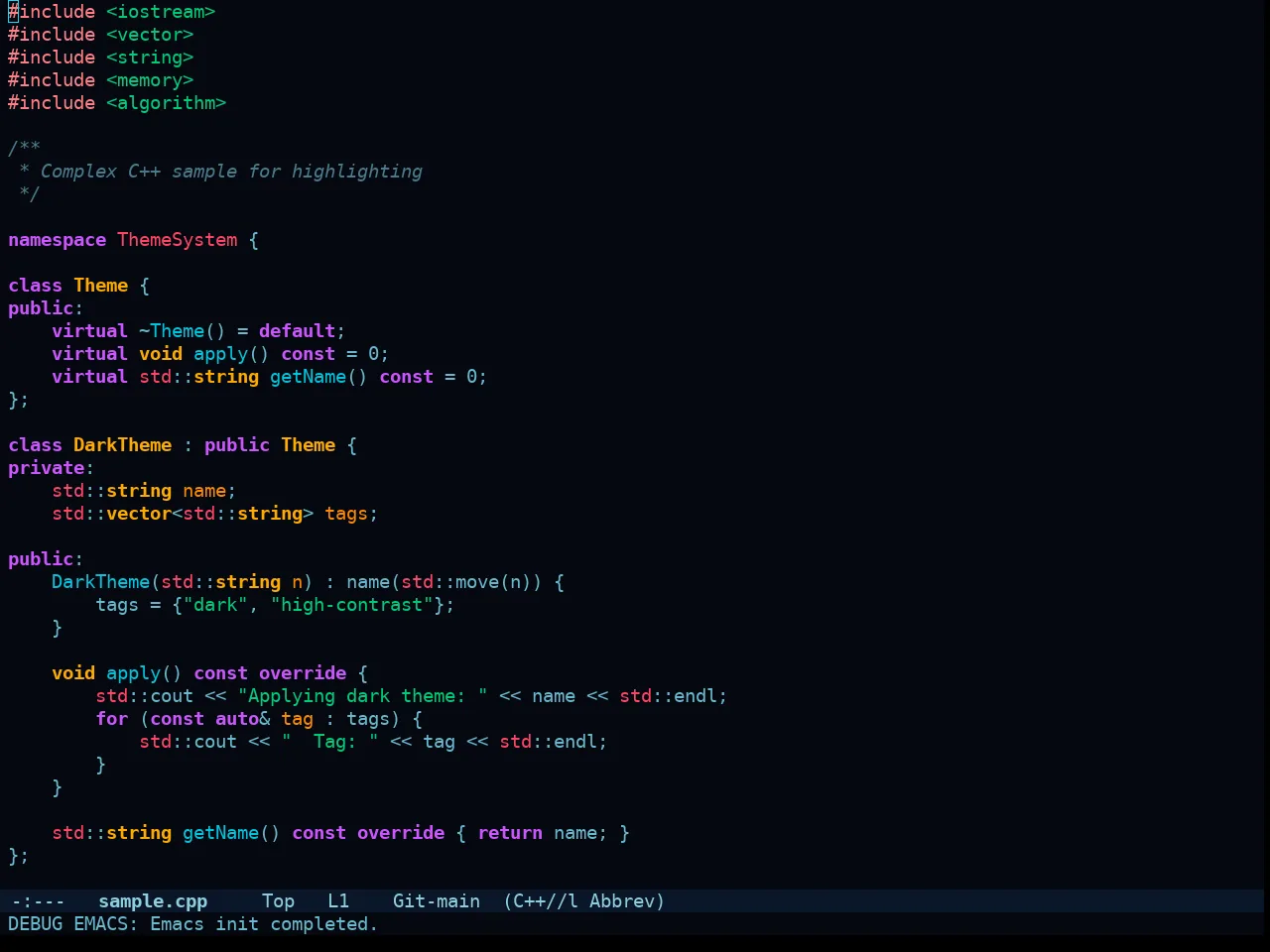Click std::move(n) in constructor initializer
Screen dimensions: 1270x952
pyautogui.click(x=466, y=582)
